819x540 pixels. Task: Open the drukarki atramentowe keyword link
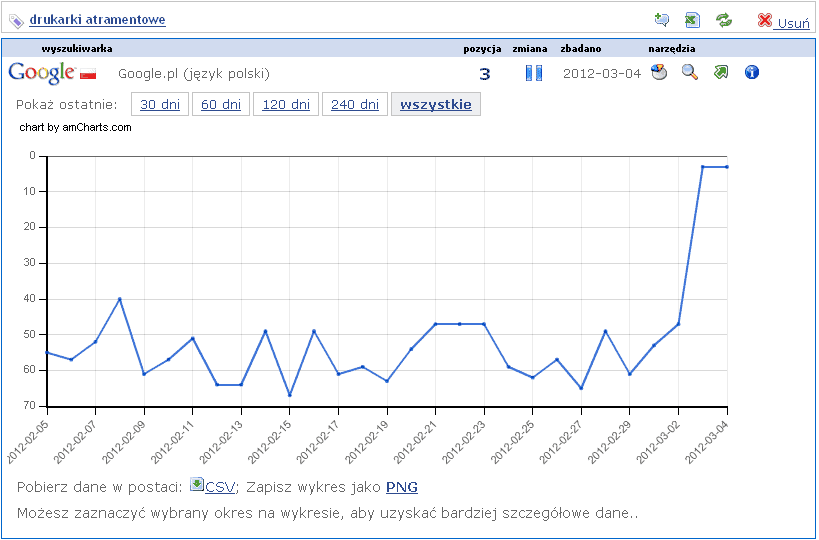point(97,19)
